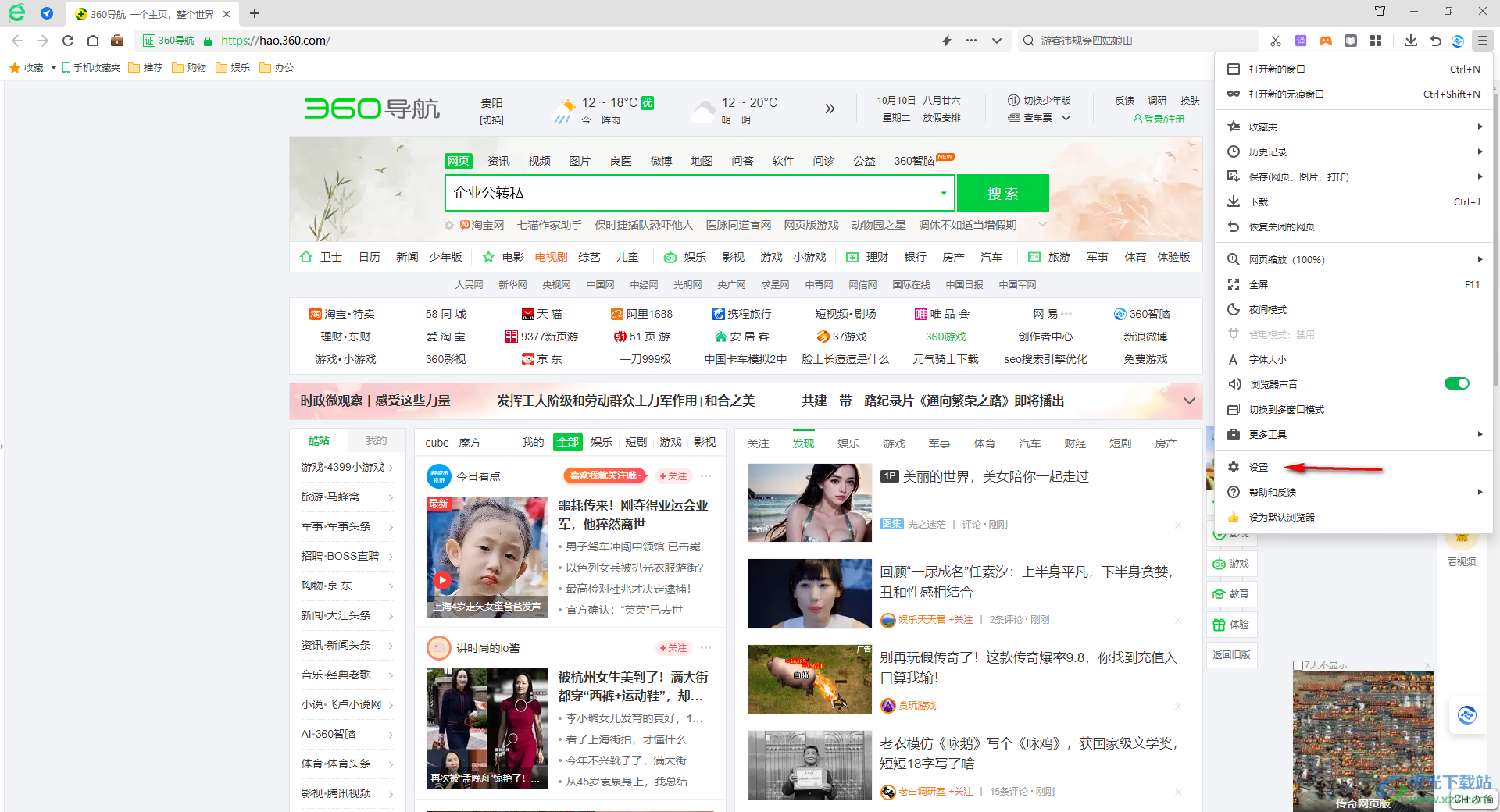This screenshot has height=812, width=1500.
Task: Open the 美丽的世界 article thumbnail
Action: (809, 503)
